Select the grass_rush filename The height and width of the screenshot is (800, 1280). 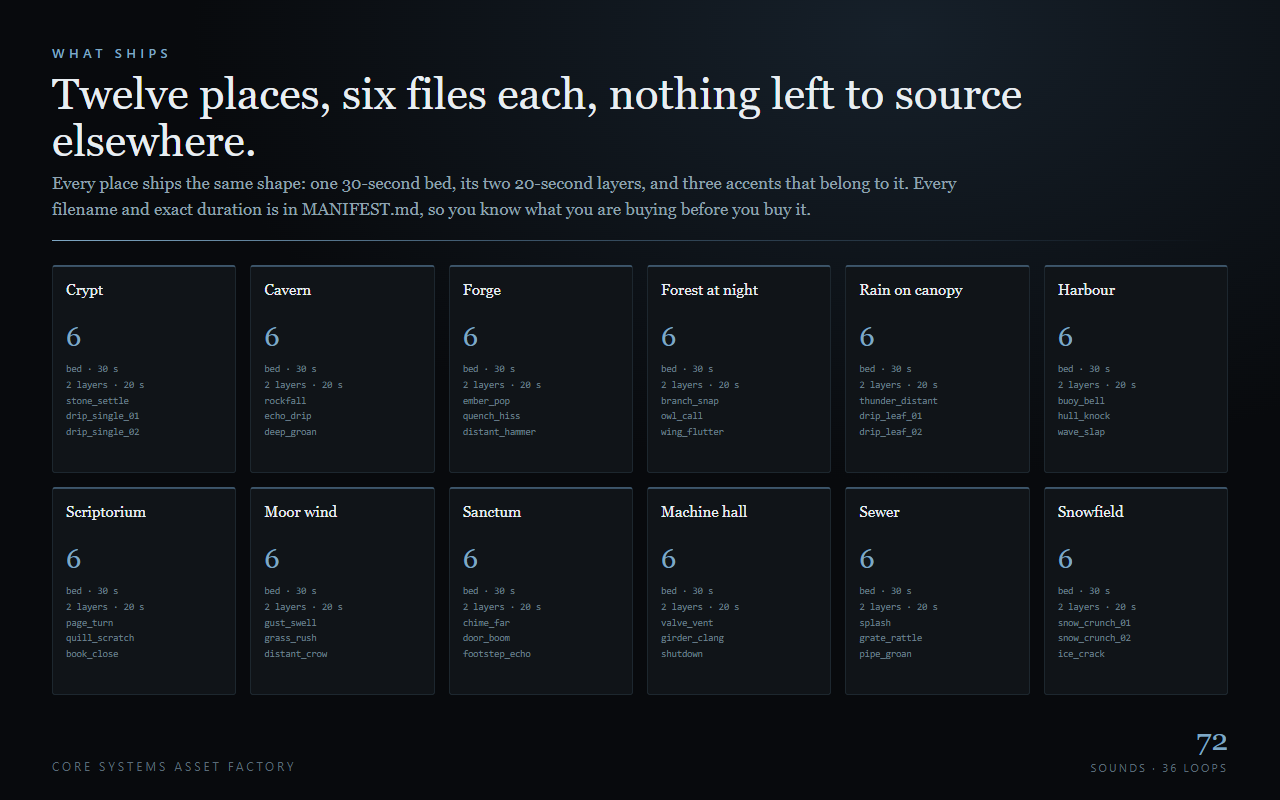click(290, 638)
